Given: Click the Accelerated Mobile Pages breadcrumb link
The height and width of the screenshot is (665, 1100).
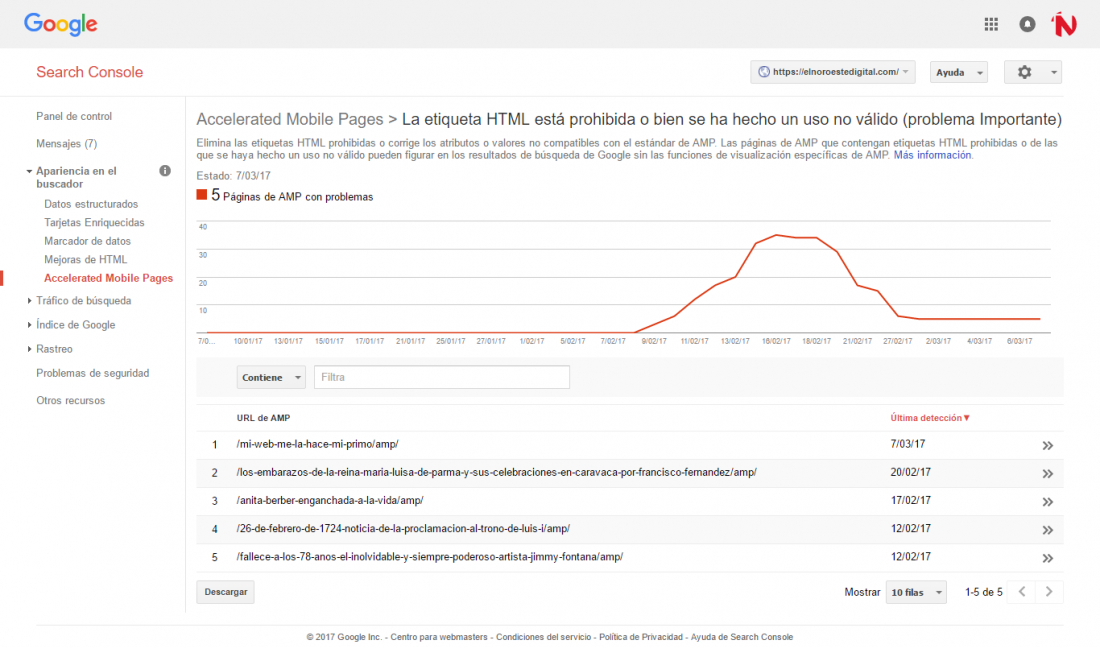Looking at the screenshot, I should coord(290,119).
